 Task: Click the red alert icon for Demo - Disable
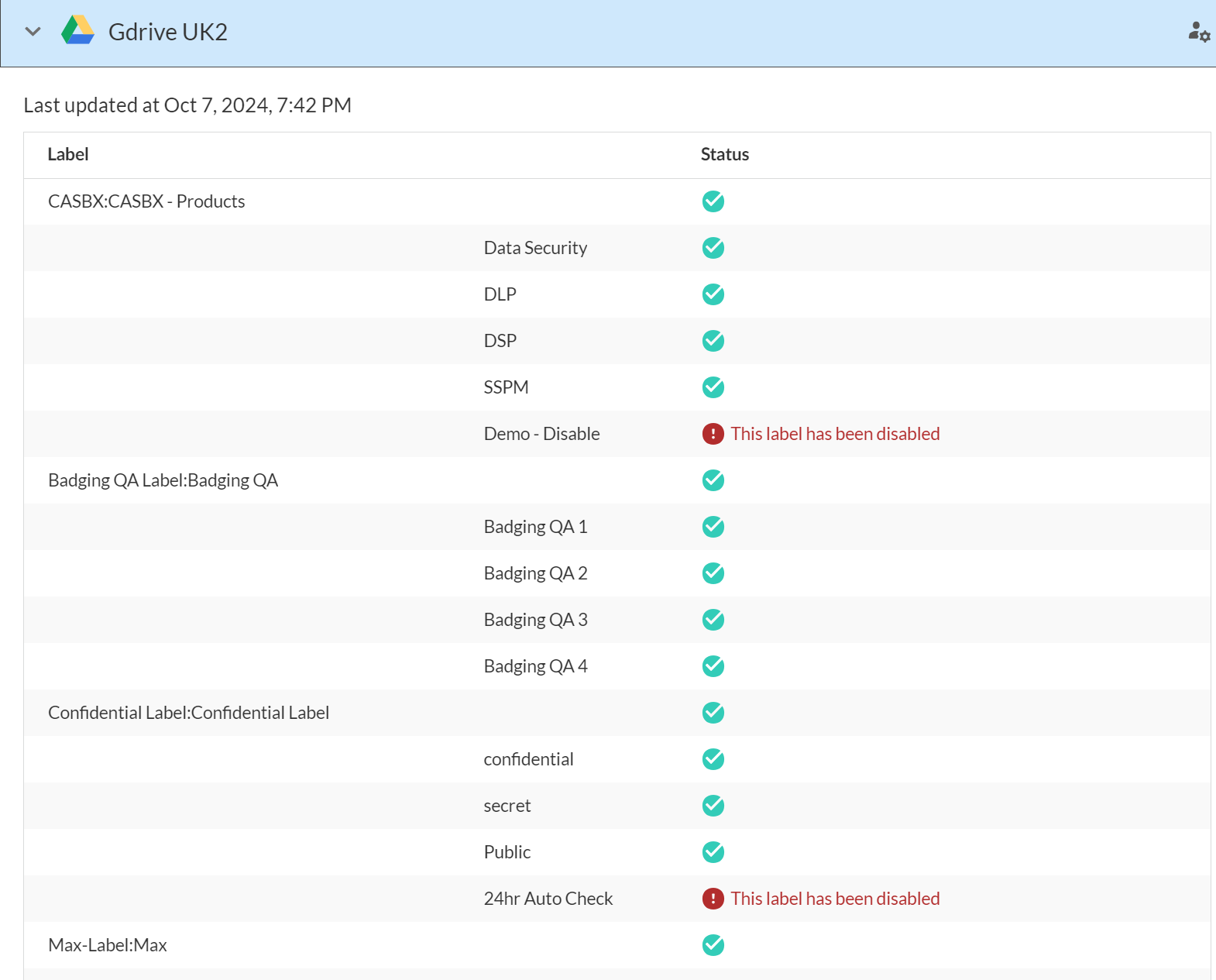(713, 434)
